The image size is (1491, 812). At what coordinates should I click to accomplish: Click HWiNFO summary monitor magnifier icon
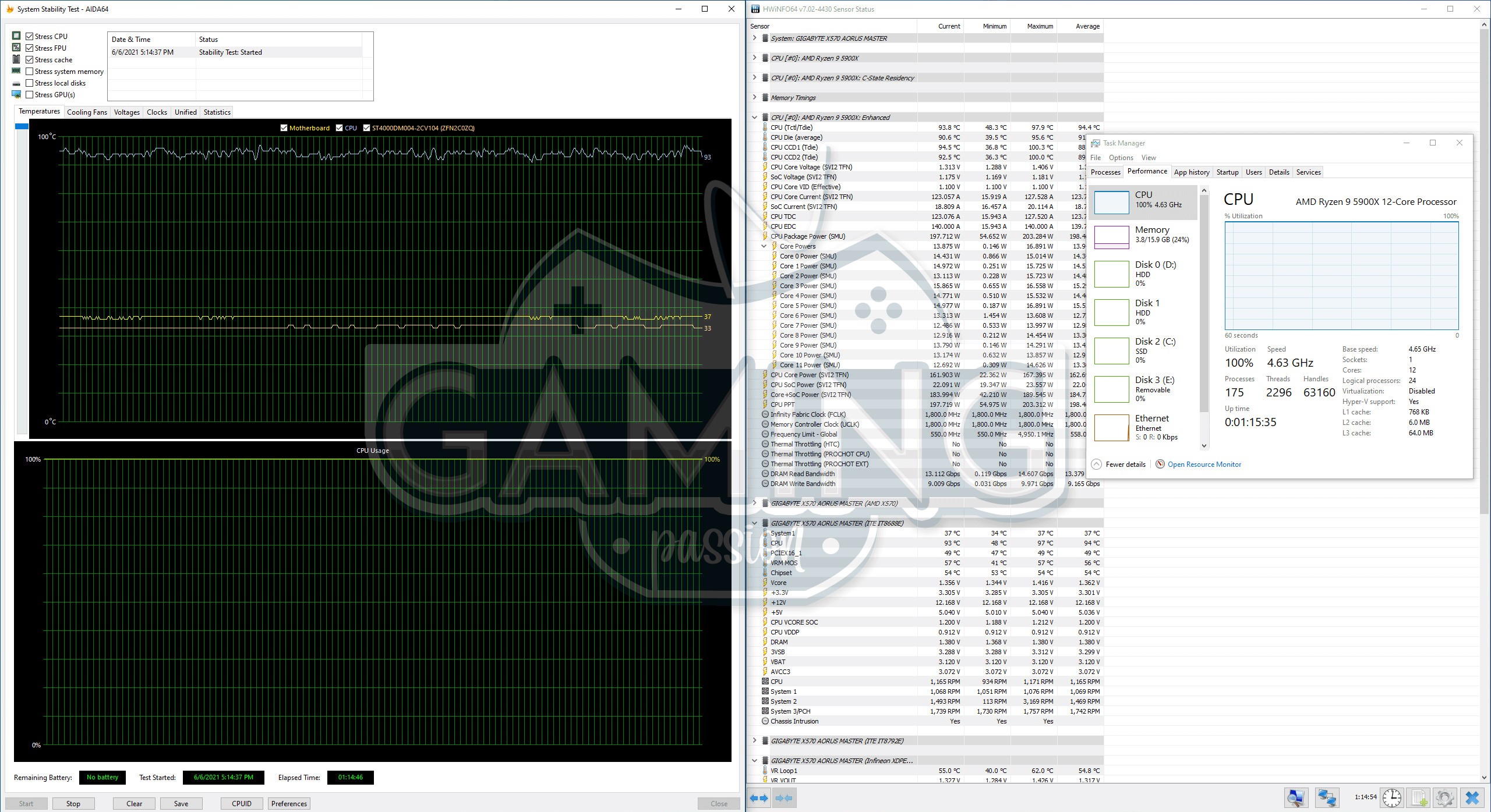[x=1296, y=797]
